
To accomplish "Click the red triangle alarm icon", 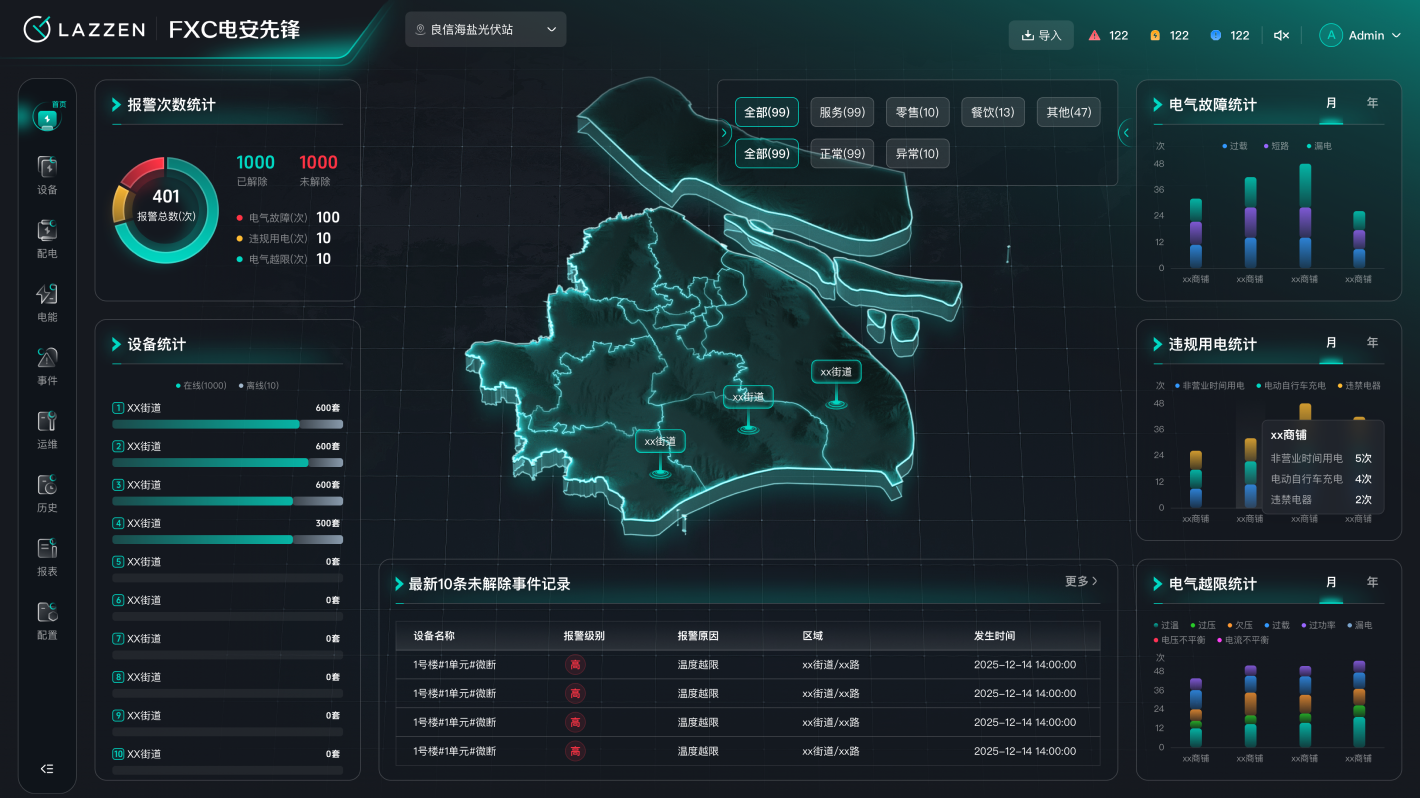I will 1094,35.
